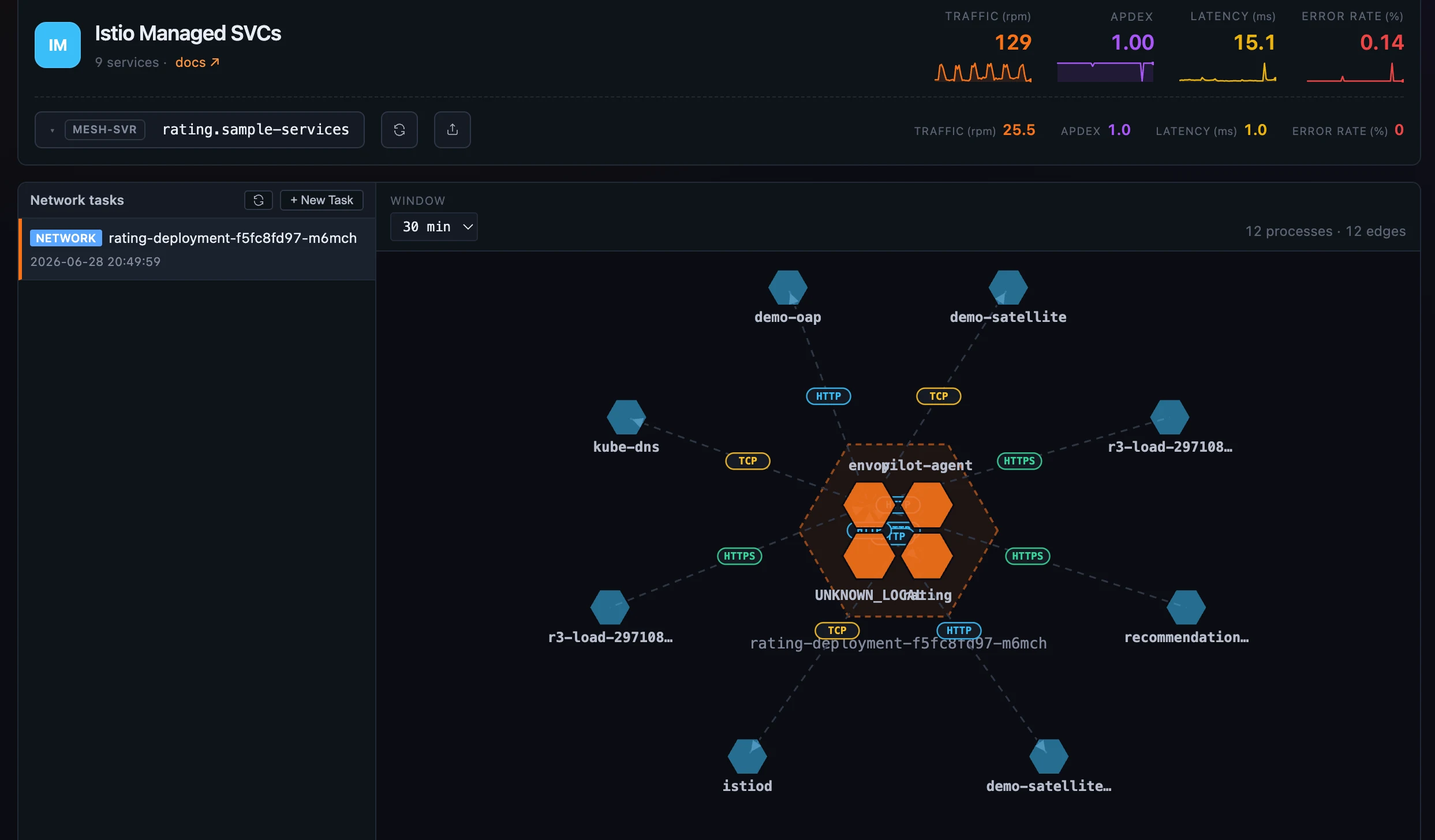
Task: Select the istiod hexagon node
Action: point(748,756)
